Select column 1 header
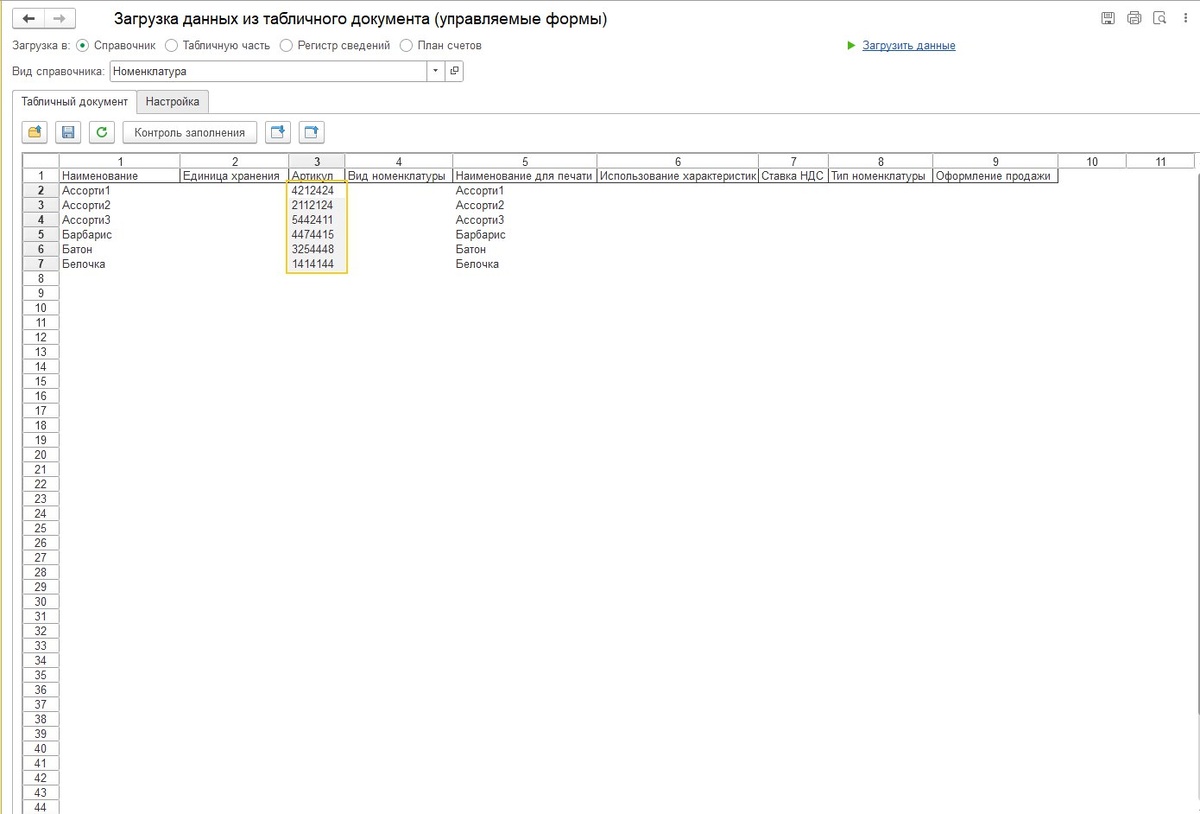This screenshot has width=1200, height=814. (120, 161)
